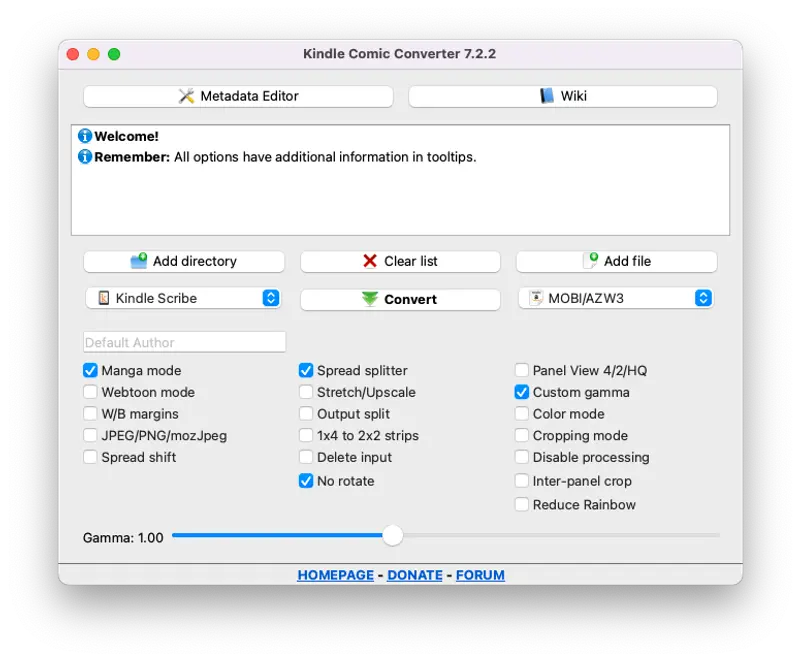
Task: Click the MOBI/AZW3 format icon
Action: click(536, 298)
